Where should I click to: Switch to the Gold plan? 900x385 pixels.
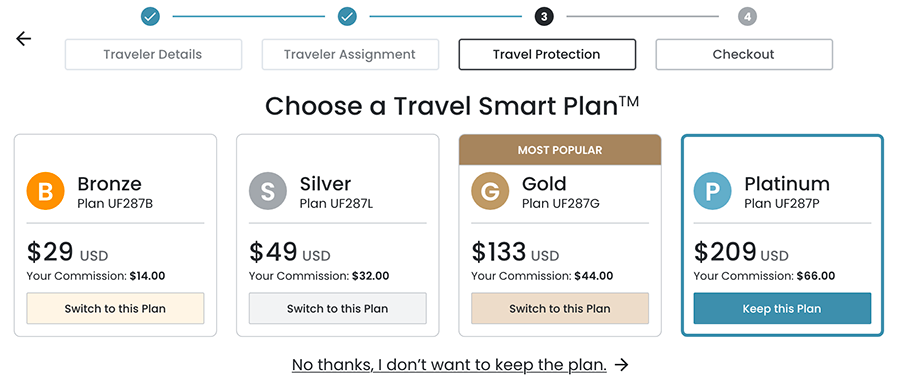(x=560, y=309)
